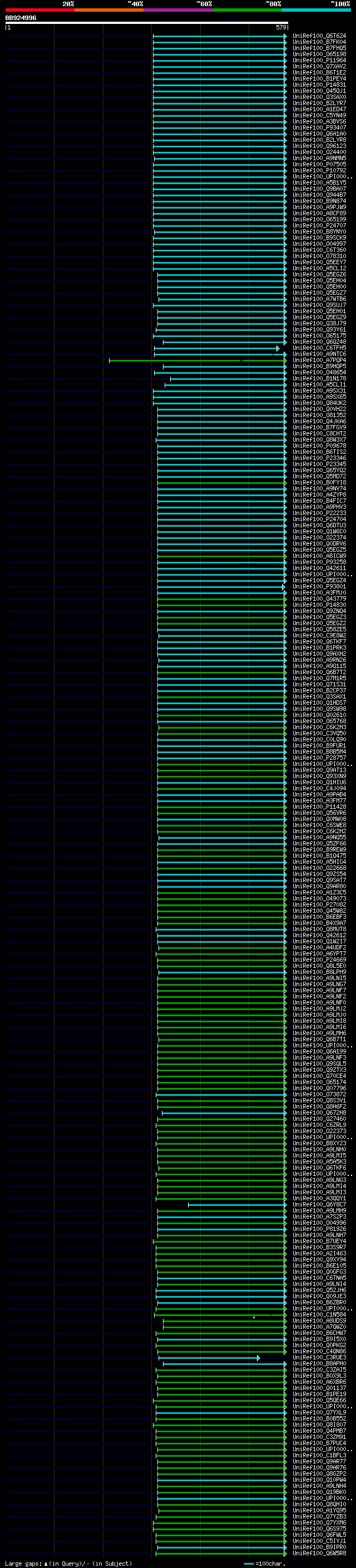Open hit UniRef100_A7PQP4

(x=319, y=360)
